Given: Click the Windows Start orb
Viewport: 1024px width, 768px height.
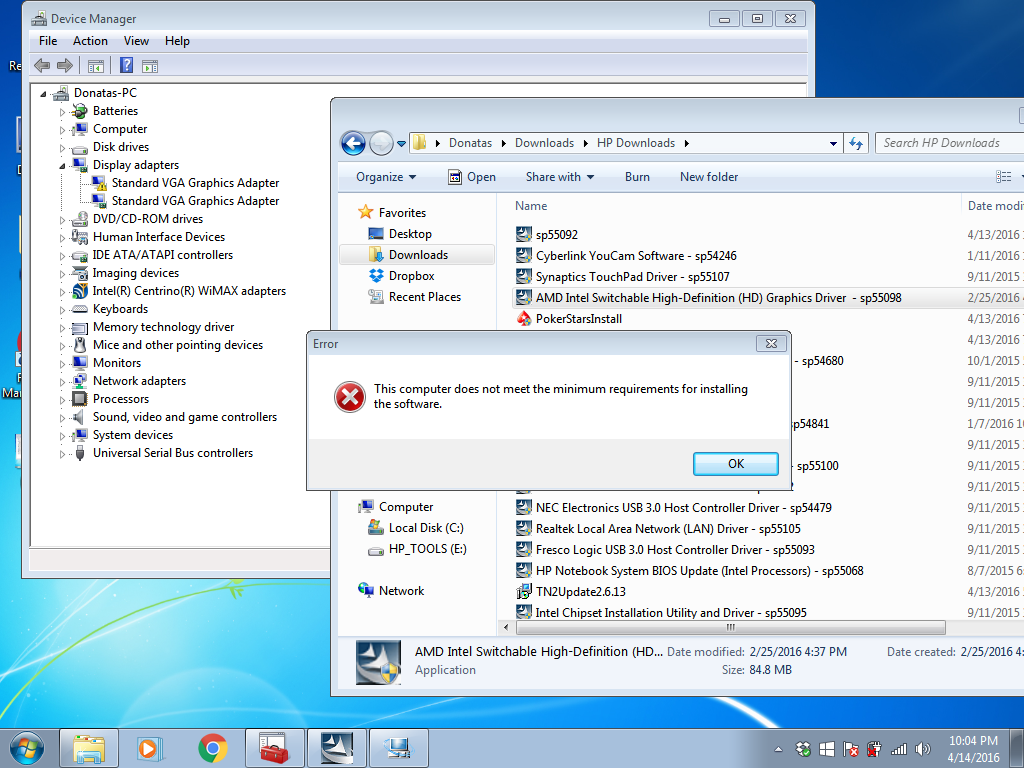Looking at the screenshot, I should pos(26,747).
